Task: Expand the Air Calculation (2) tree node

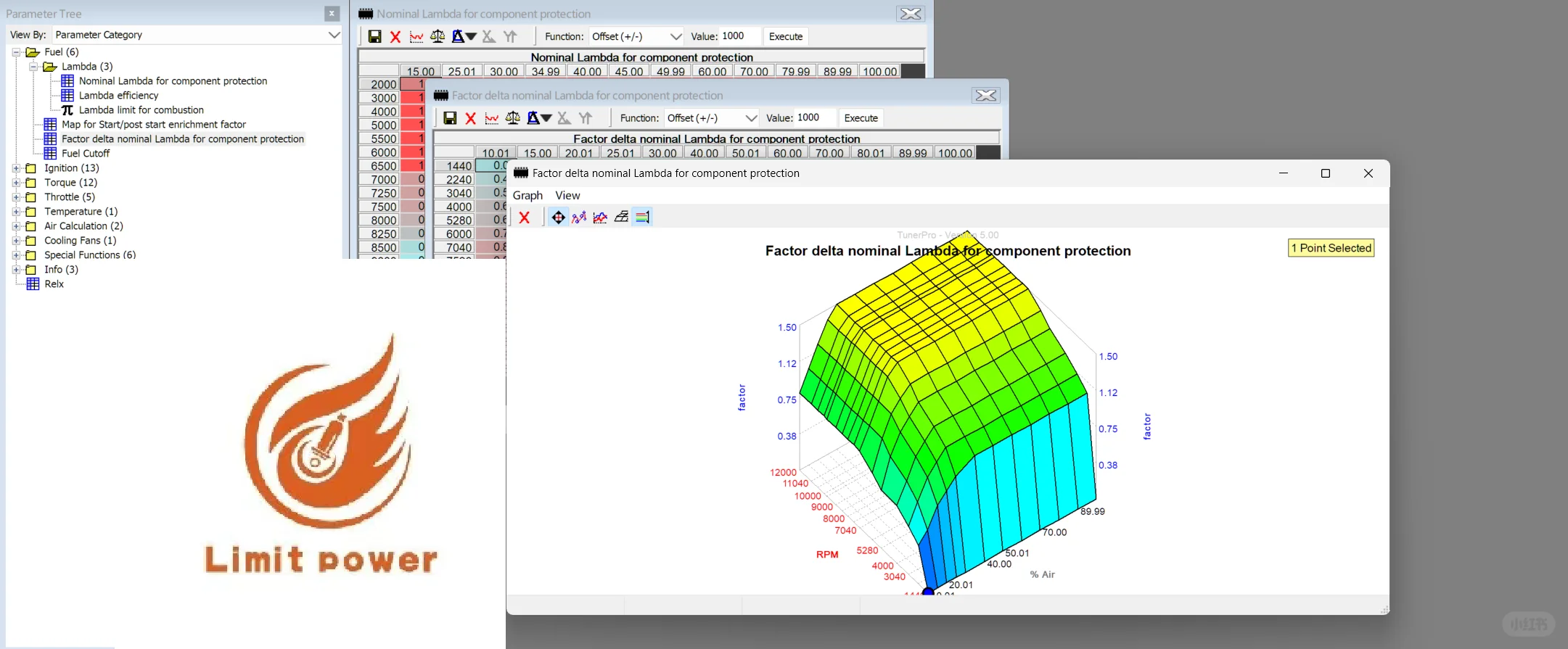Action: 16,226
